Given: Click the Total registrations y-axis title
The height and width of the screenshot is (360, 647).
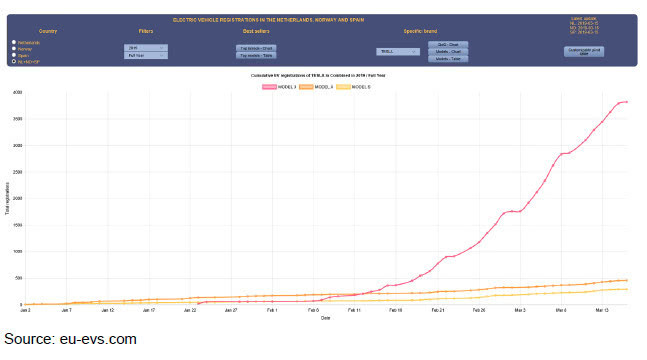Looking at the screenshot, I should tap(7, 199).
